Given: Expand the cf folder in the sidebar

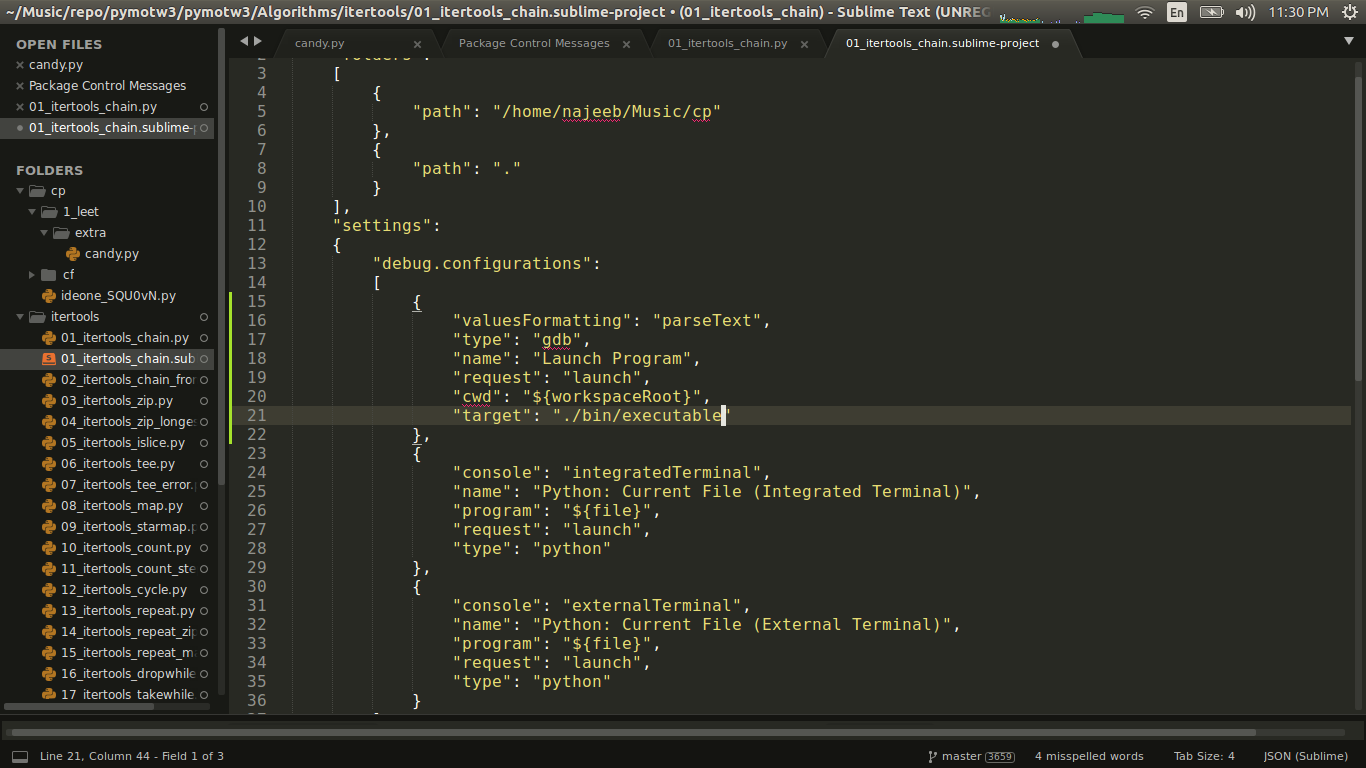Looking at the screenshot, I should point(30,274).
